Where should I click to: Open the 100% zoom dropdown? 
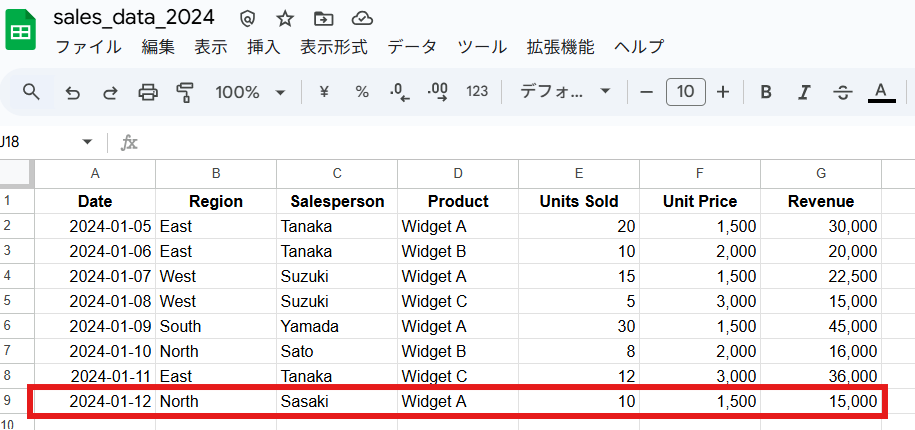(x=250, y=92)
